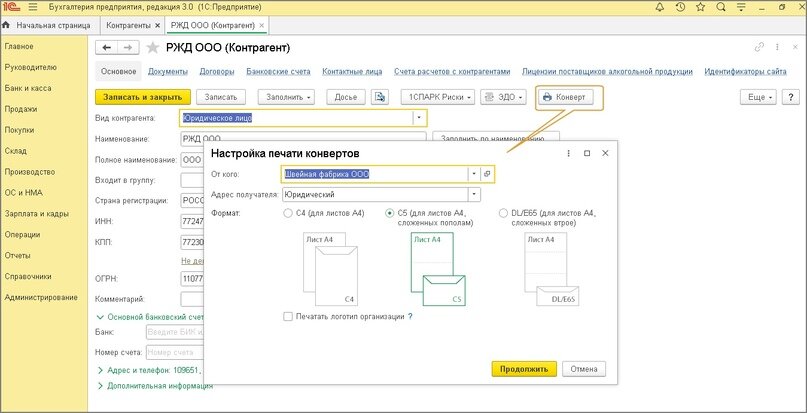Viewport: 807px width, 413px height.
Task: Select the DL/E65 envelope illustration
Action: coord(551,269)
